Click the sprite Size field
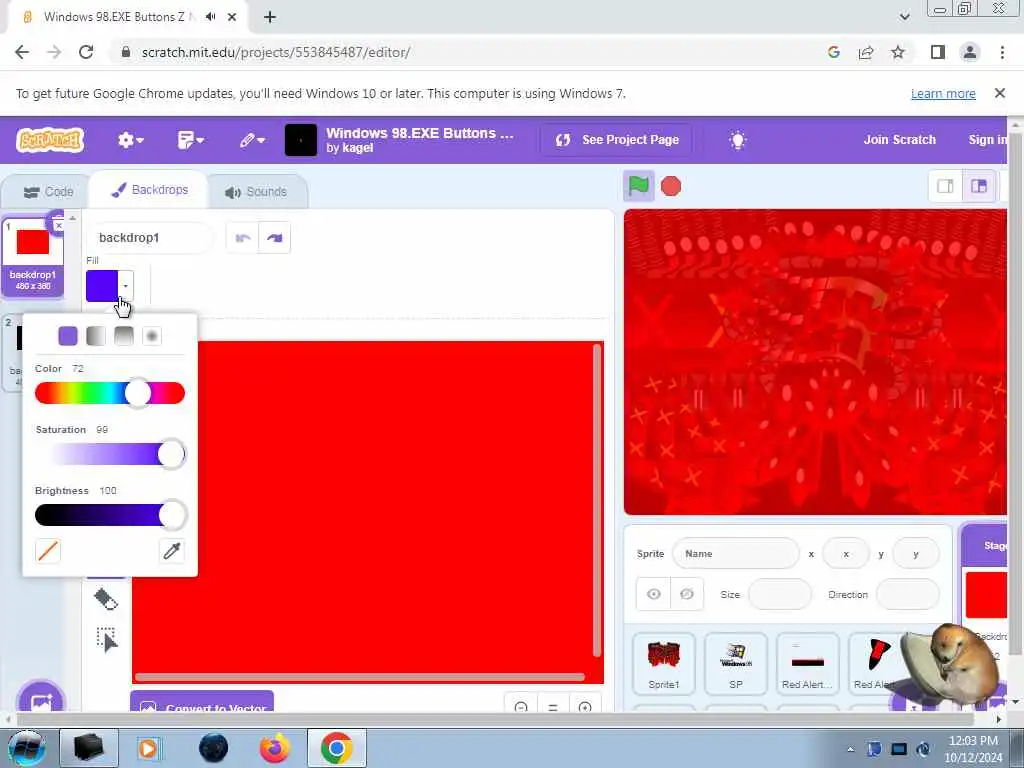This screenshot has width=1024, height=768. [x=779, y=594]
